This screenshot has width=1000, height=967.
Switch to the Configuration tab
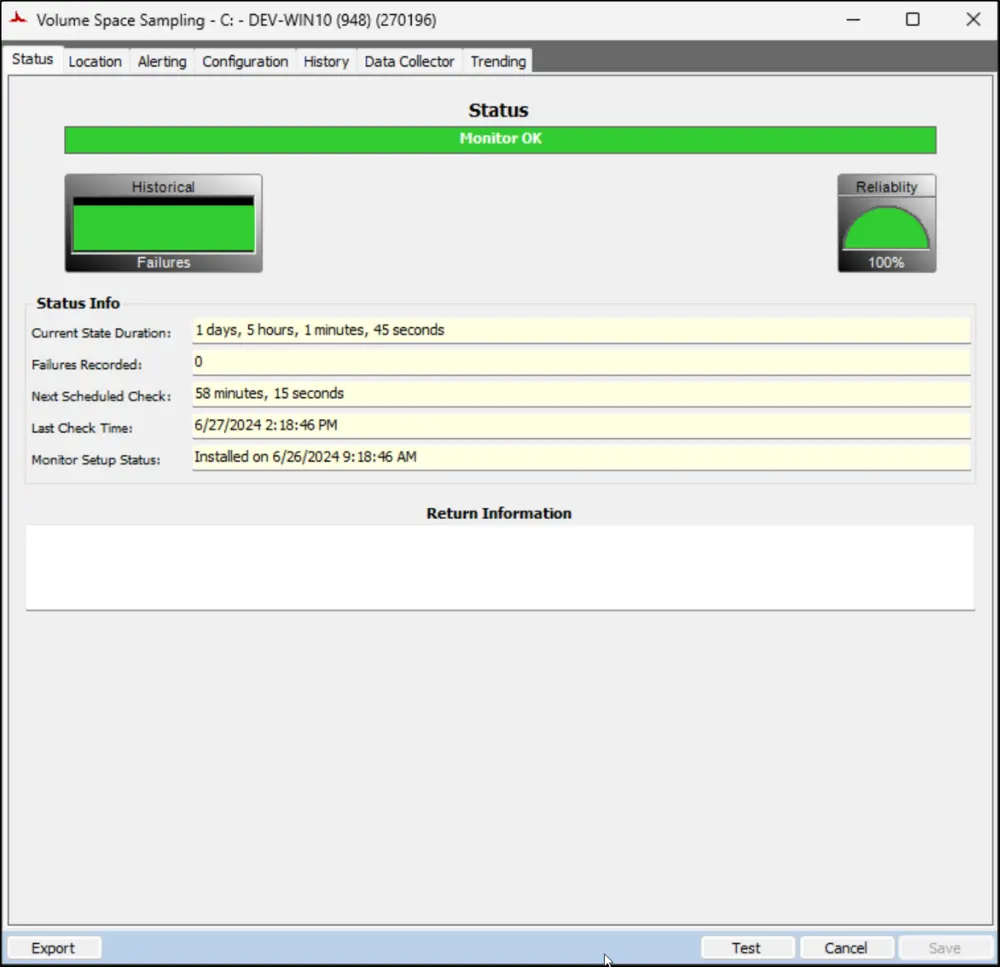coord(245,61)
